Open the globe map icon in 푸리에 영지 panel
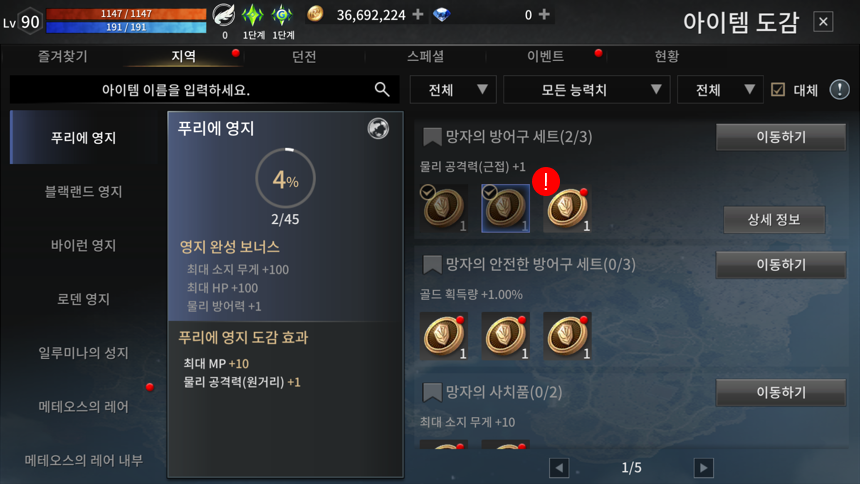The height and width of the screenshot is (484, 860). [378, 128]
